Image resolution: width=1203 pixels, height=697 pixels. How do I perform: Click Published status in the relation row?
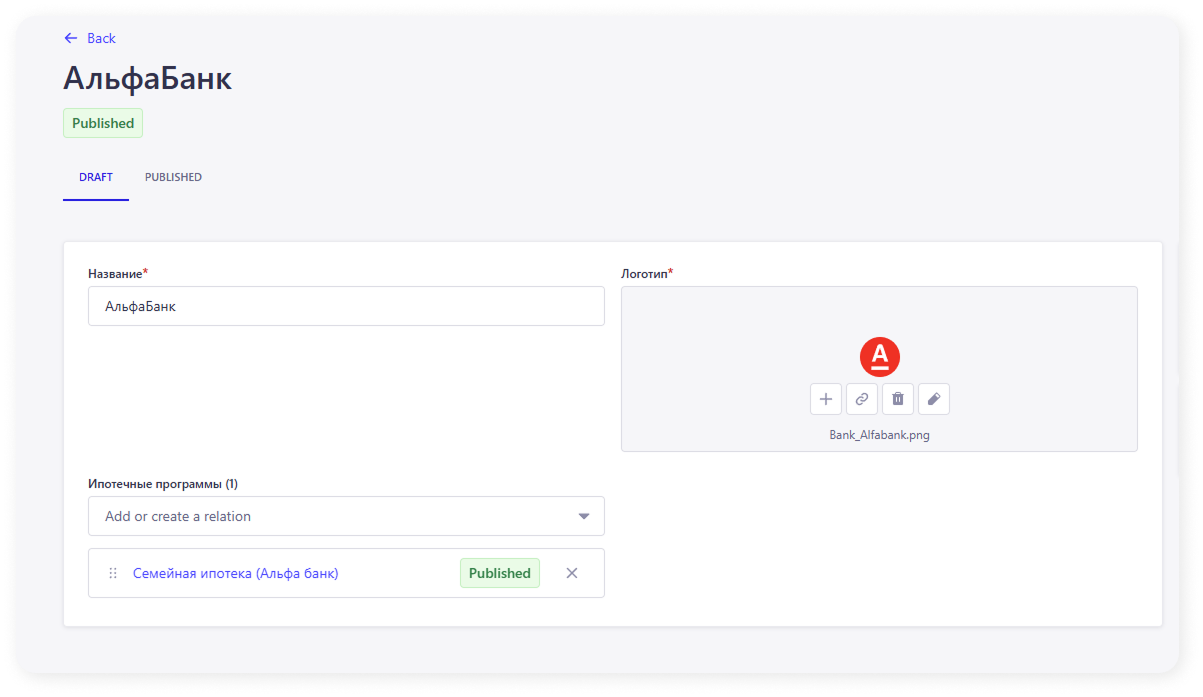[500, 573]
